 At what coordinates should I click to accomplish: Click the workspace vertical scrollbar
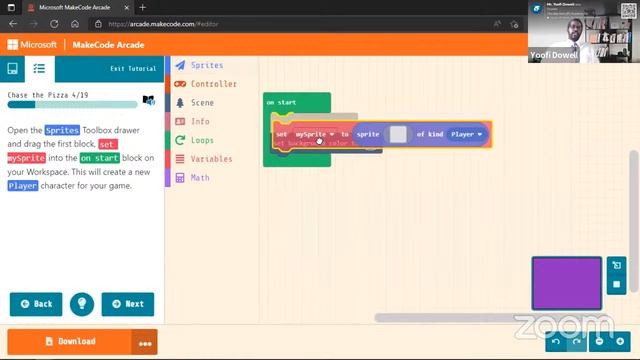click(633, 221)
